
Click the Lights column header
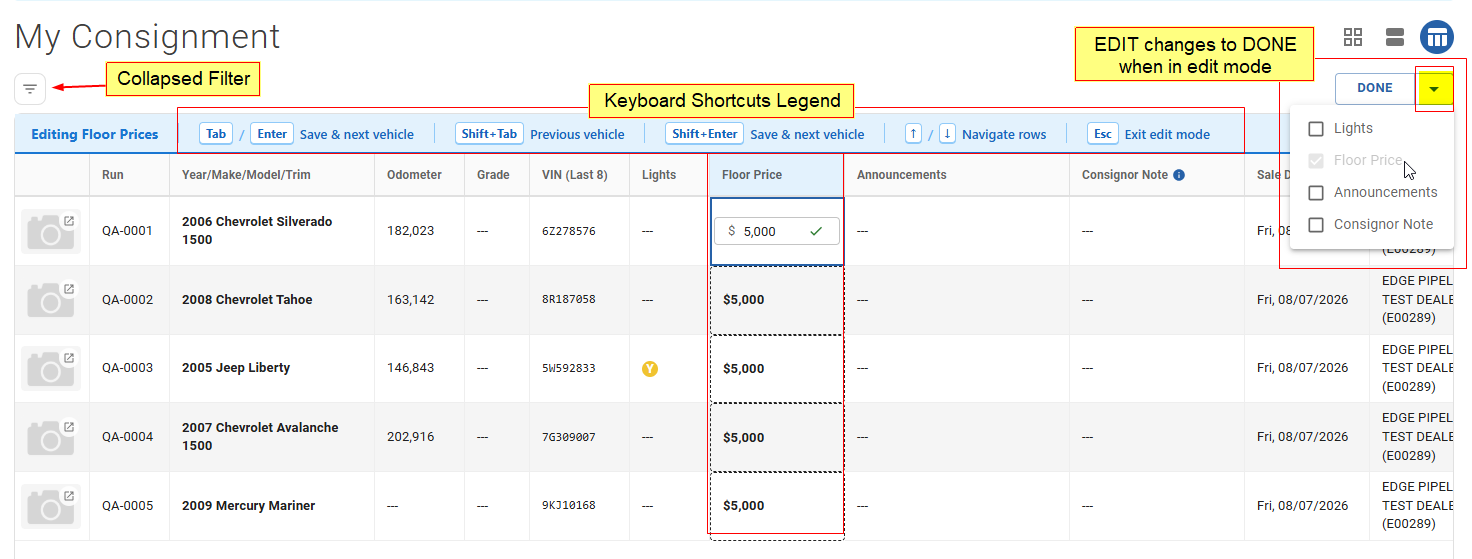point(659,175)
